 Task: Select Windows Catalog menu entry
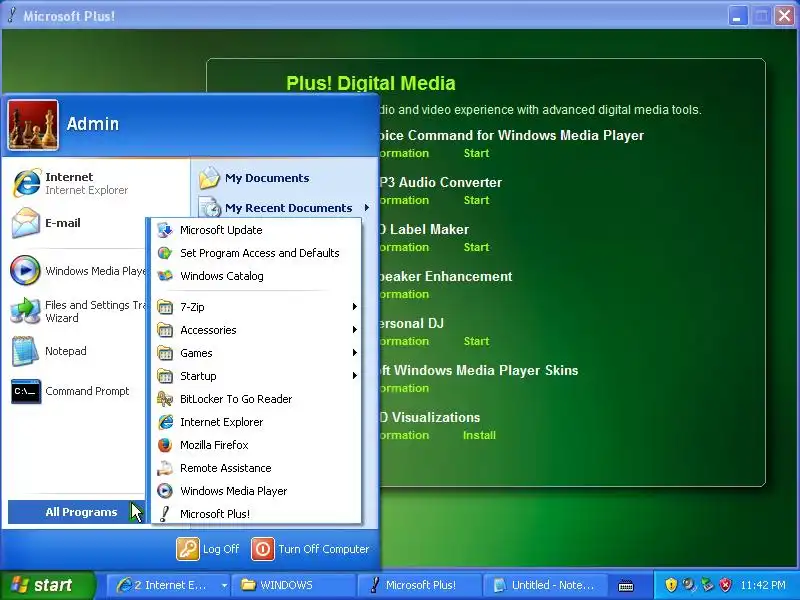click(256, 276)
